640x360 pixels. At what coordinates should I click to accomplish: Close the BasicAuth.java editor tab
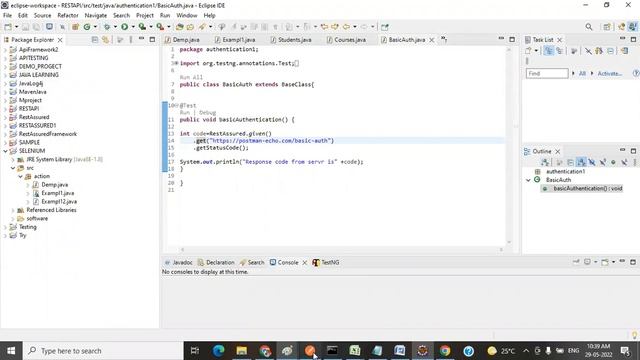coord(431,40)
